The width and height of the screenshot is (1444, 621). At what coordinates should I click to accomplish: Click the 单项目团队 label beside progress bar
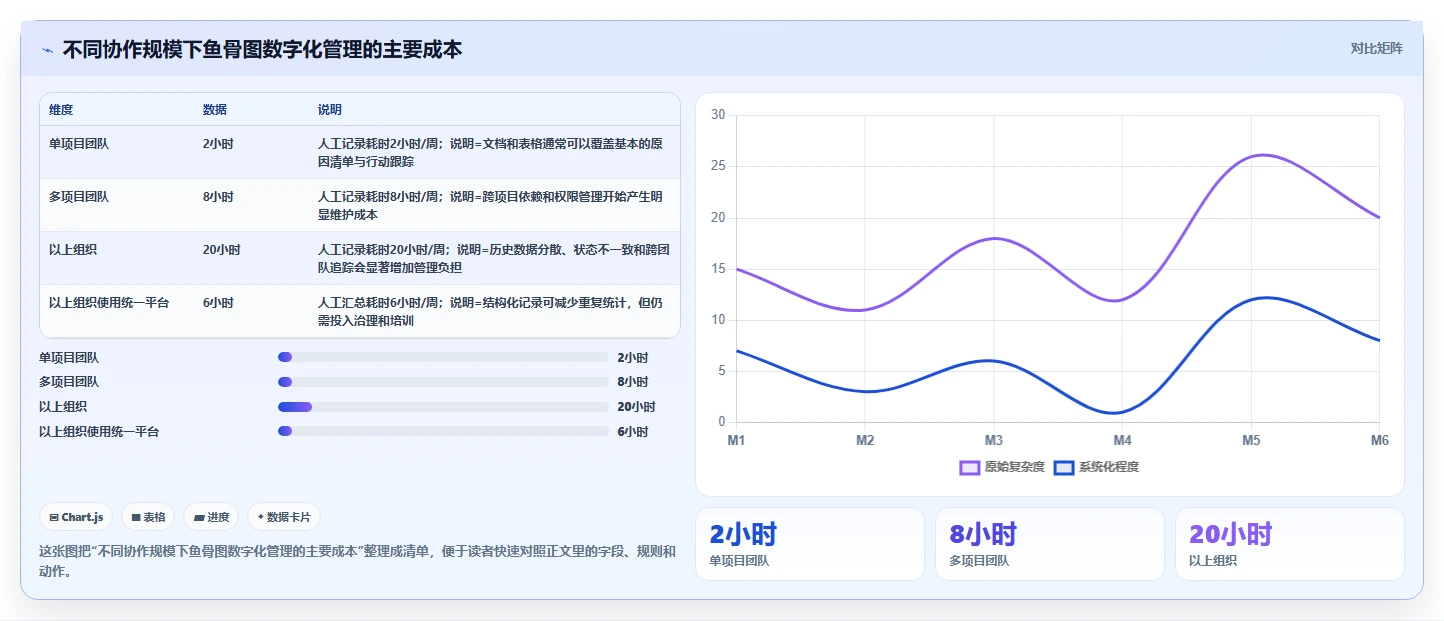(x=69, y=357)
